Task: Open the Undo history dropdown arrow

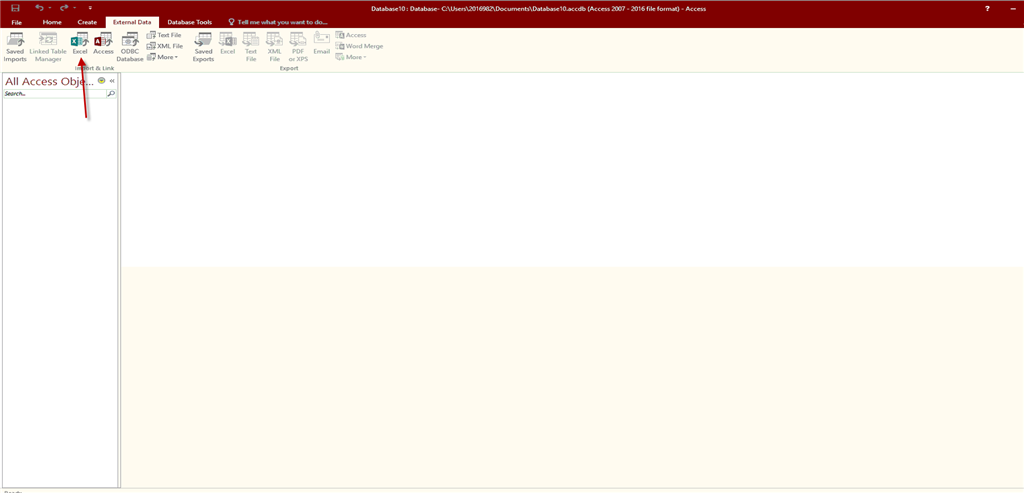Action: 50,8
